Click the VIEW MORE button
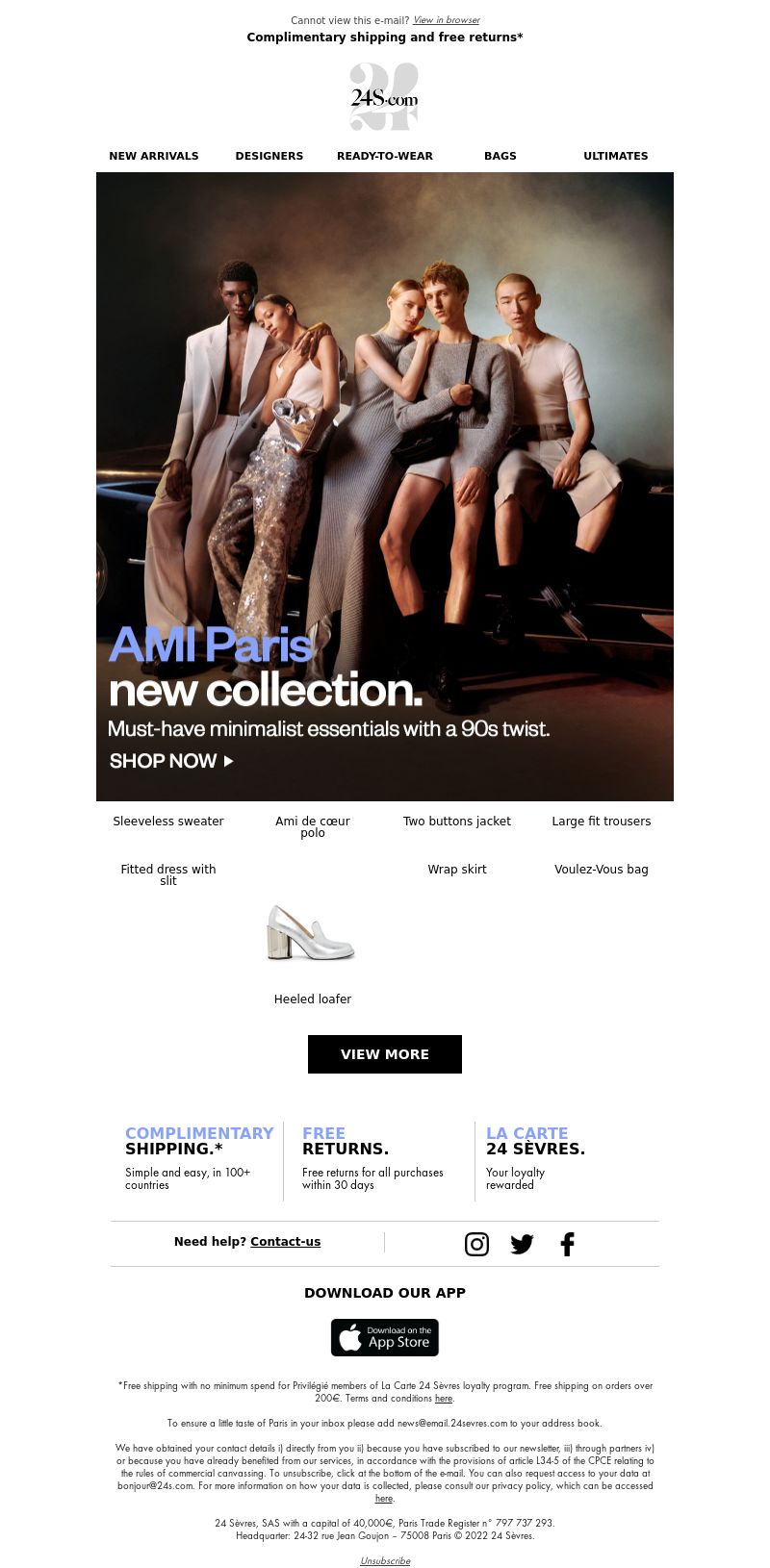Screen dimensions: 770x1568 (385, 1054)
